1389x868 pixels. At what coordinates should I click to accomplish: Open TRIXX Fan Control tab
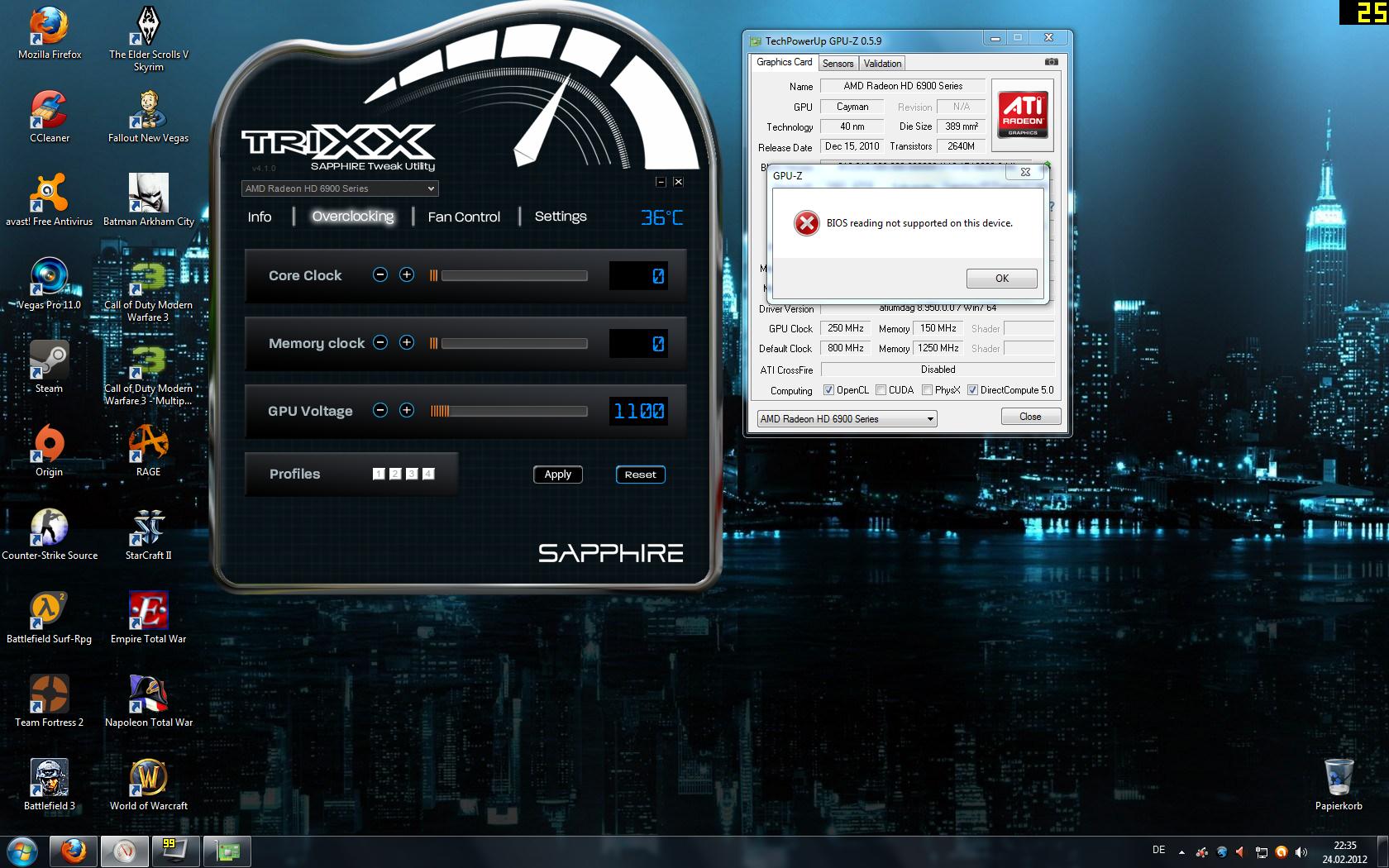[x=464, y=217]
